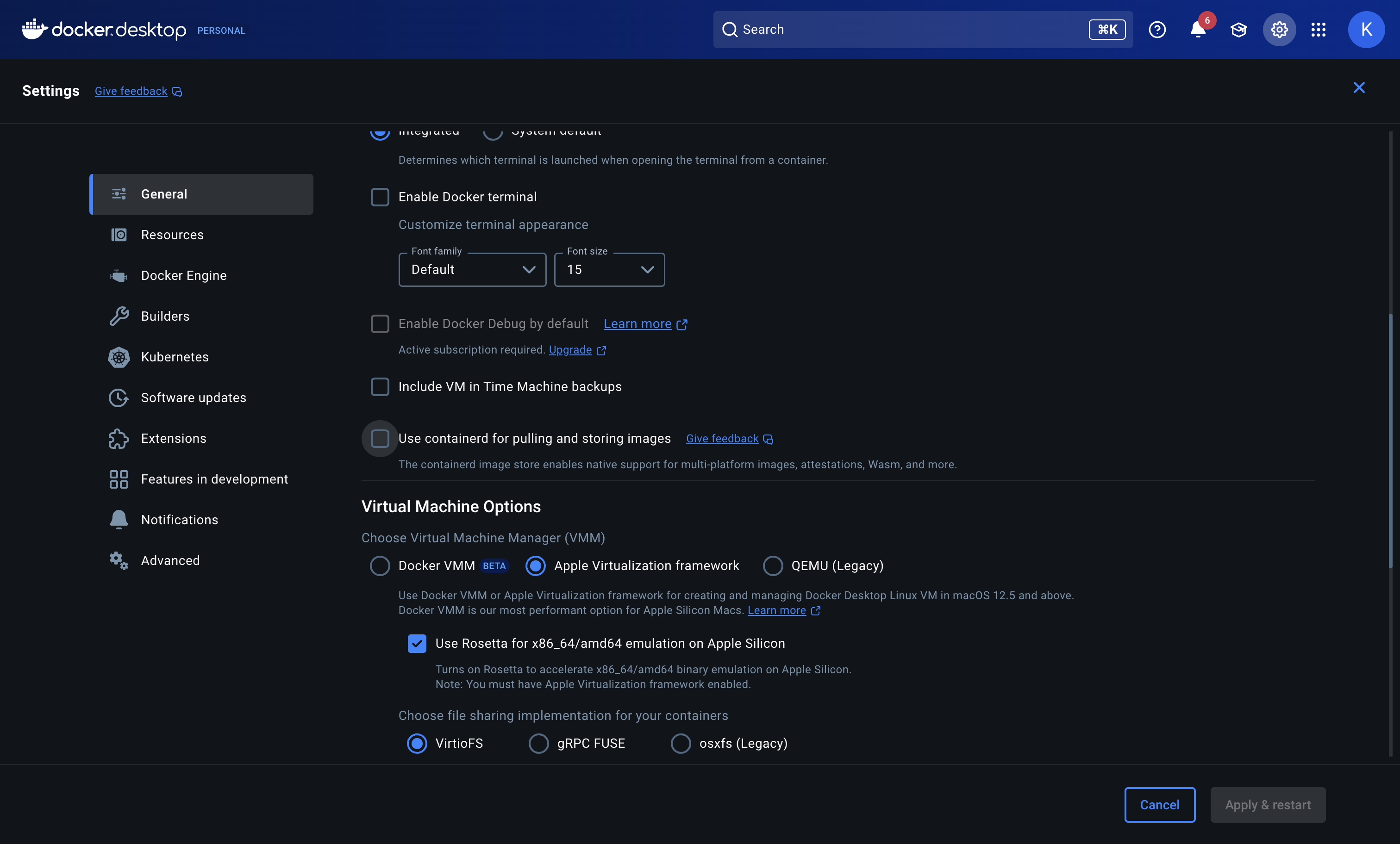Expand the Font size dropdown
Image resolution: width=1400 pixels, height=844 pixels.
click(609, 270)
